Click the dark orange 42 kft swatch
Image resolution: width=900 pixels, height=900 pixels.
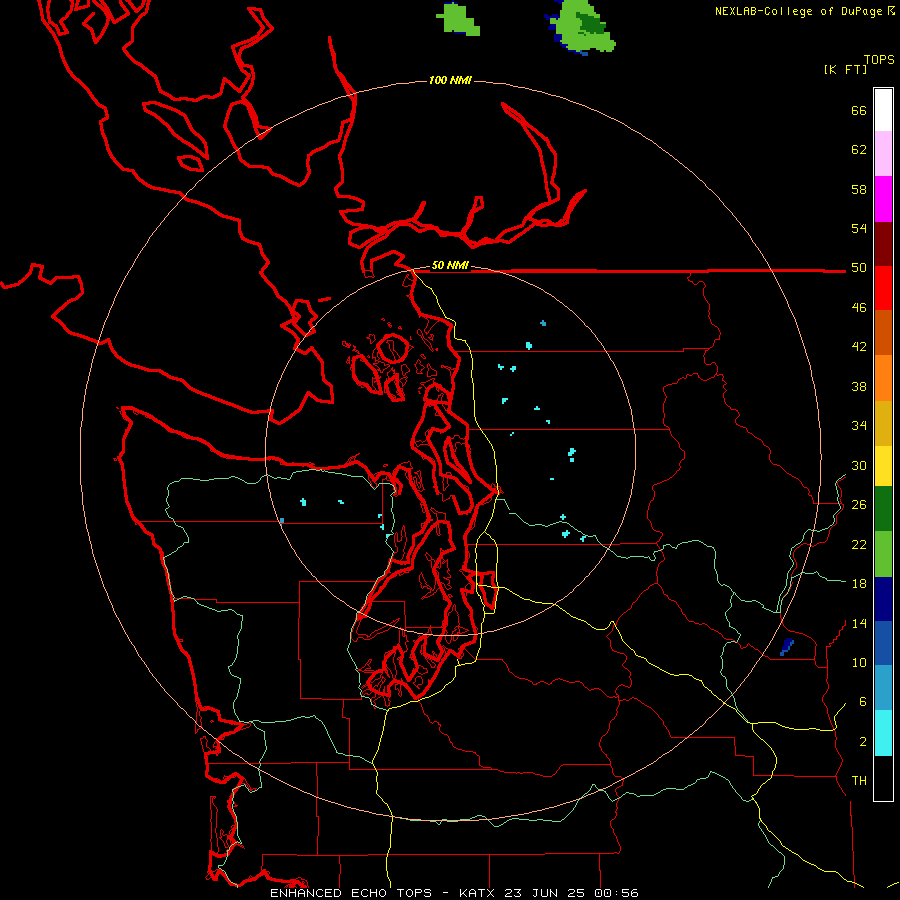tap(883, 332)
